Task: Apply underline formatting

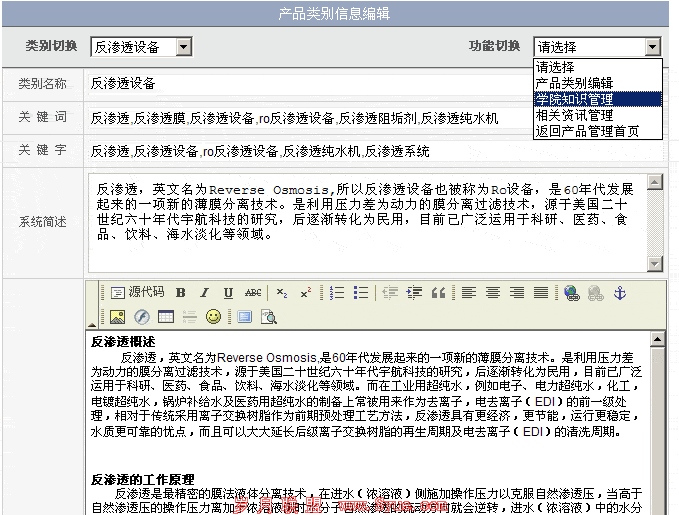Action: coord(228,293)
